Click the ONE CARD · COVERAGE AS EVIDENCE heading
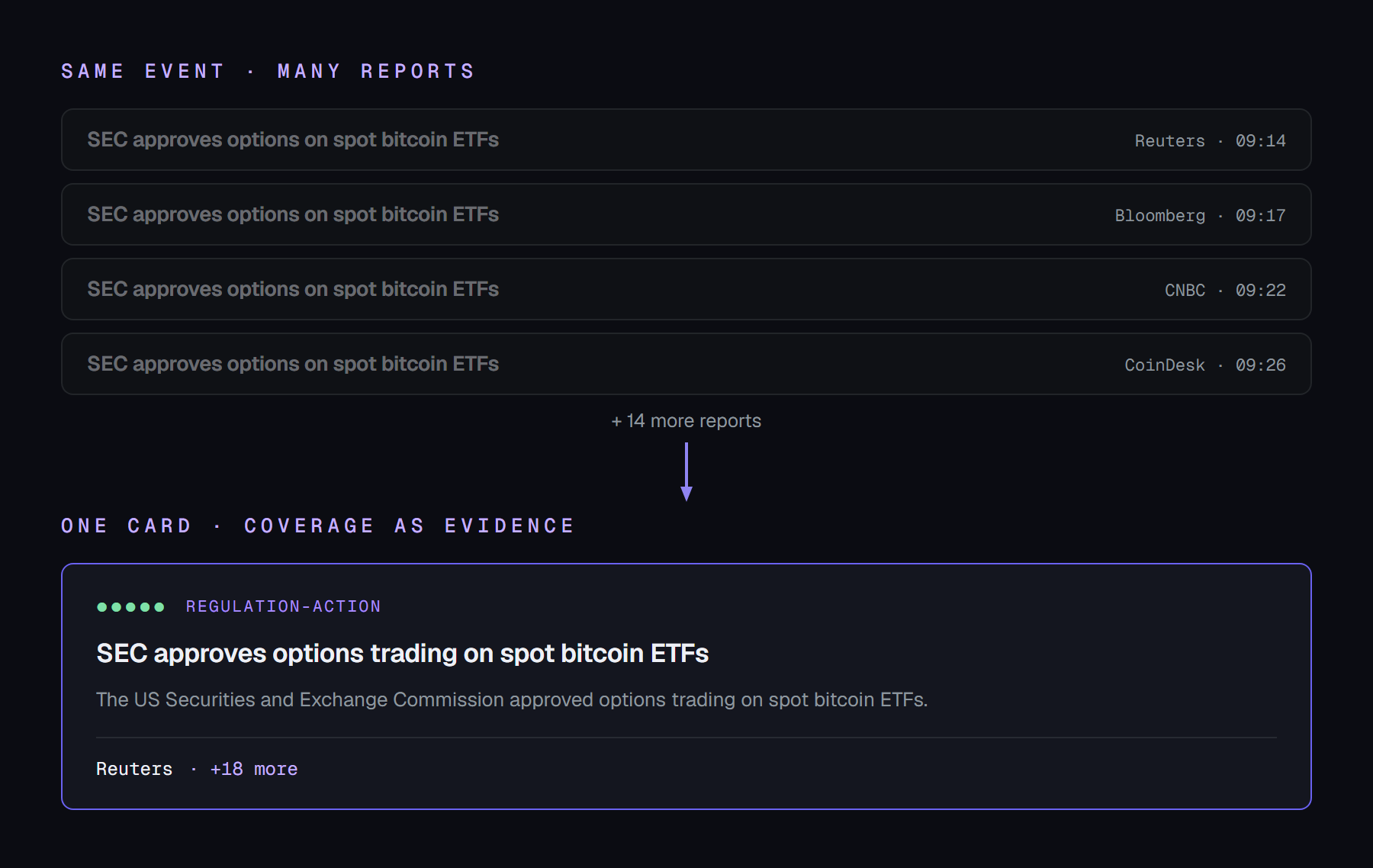 pyautogui.click(x=318, y=526)
